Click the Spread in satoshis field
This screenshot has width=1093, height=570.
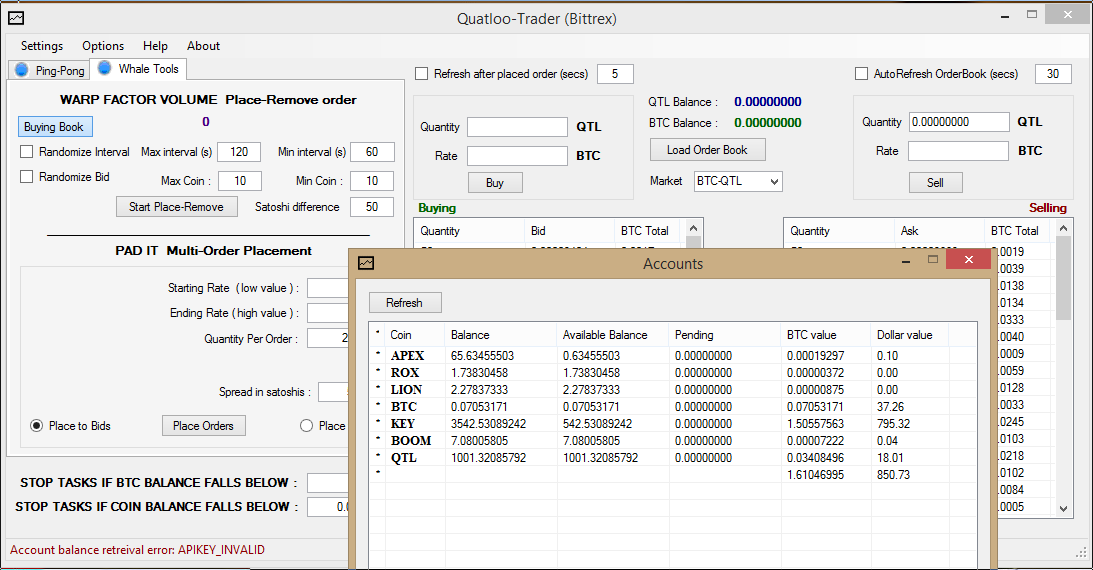(x=333, y=392)
